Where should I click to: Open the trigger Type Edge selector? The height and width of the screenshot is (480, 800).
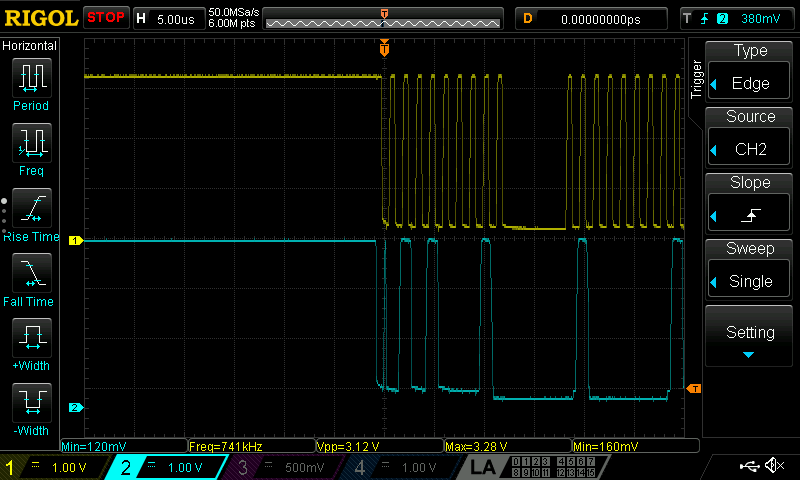(748, 70)
